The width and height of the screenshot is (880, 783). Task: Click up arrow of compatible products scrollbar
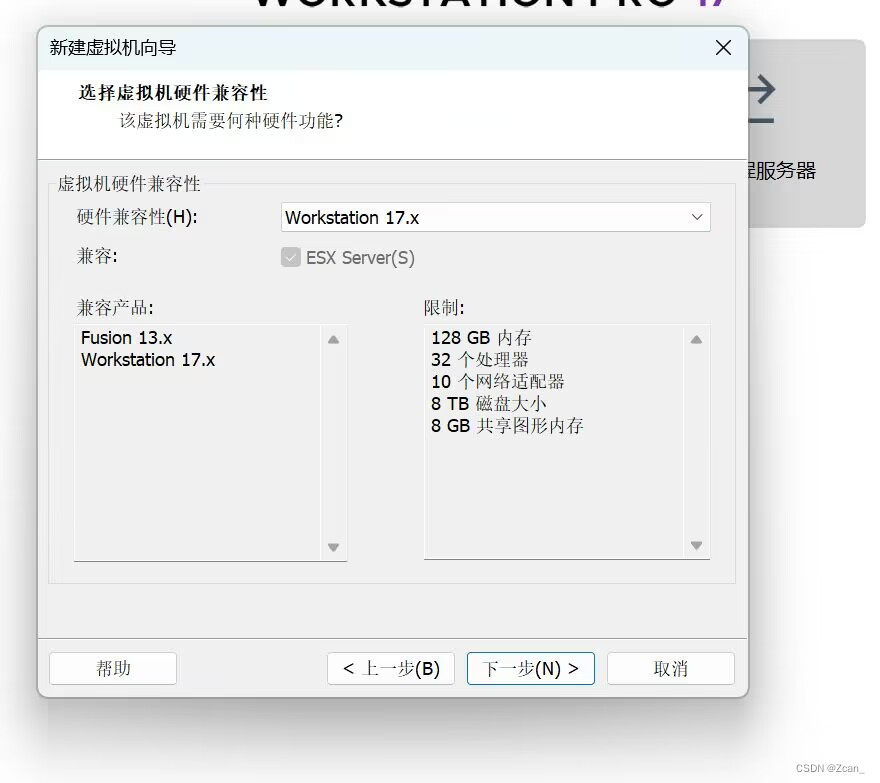(x=333, y=340)
